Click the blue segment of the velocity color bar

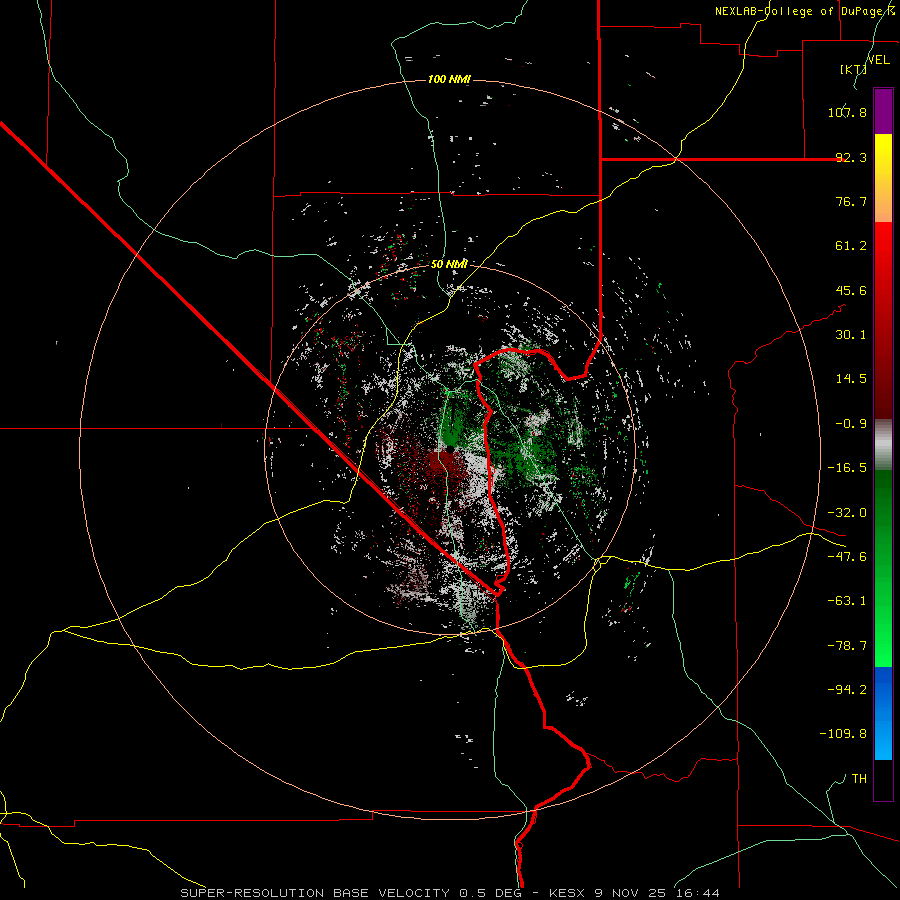click(x=883, y=713)
